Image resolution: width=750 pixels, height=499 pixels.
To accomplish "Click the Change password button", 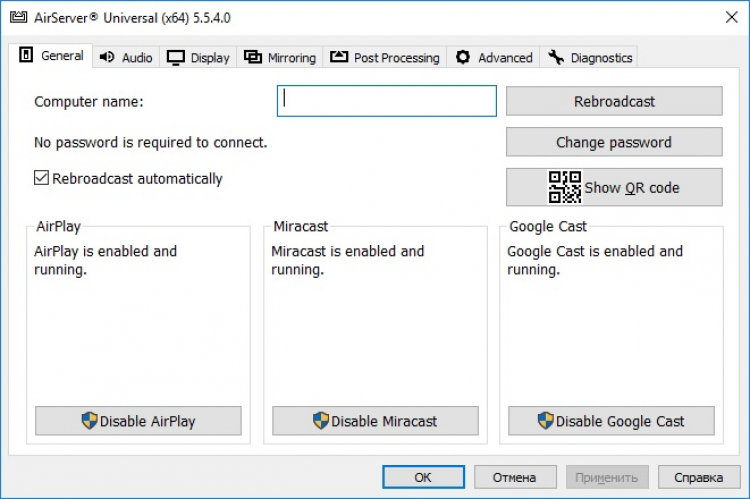I will tap(614, 142).
